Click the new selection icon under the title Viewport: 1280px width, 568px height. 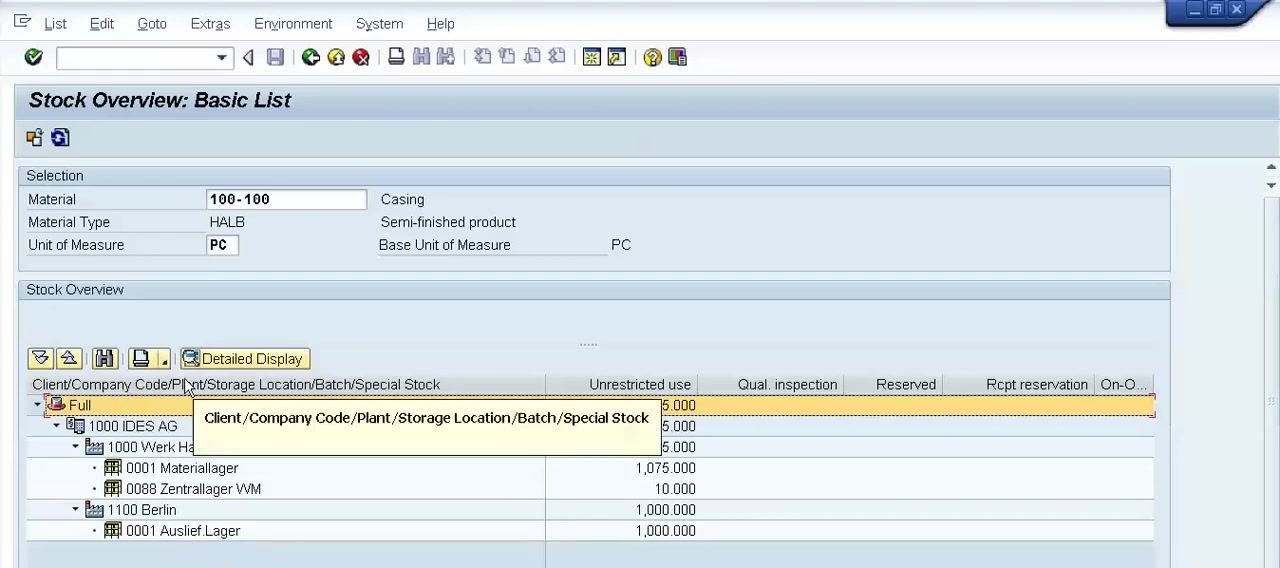coord(35,138)
